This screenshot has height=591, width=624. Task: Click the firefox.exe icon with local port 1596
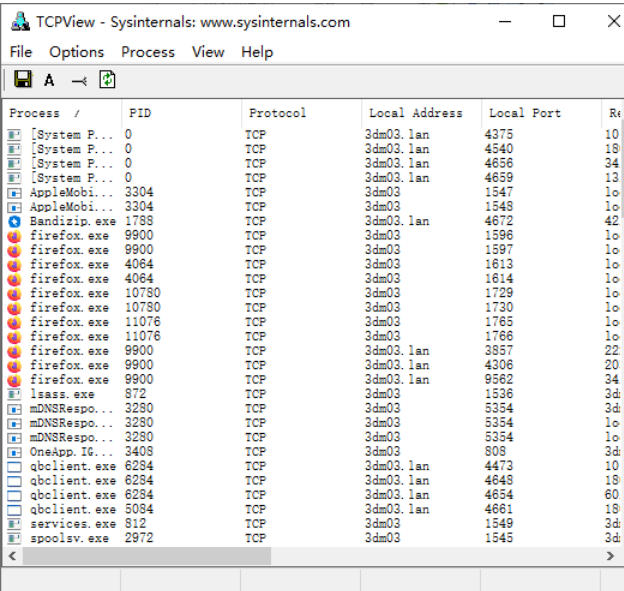[14, 236]
